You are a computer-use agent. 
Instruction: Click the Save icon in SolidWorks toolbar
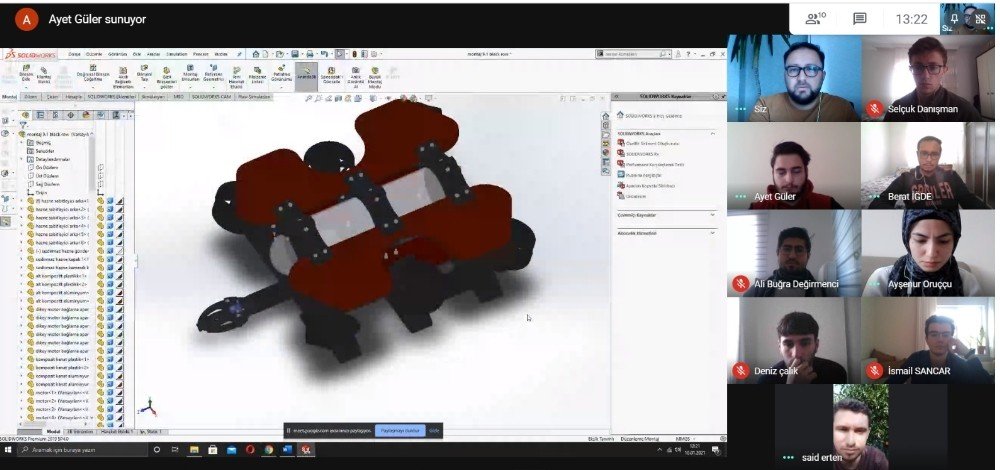coord(295,54)
